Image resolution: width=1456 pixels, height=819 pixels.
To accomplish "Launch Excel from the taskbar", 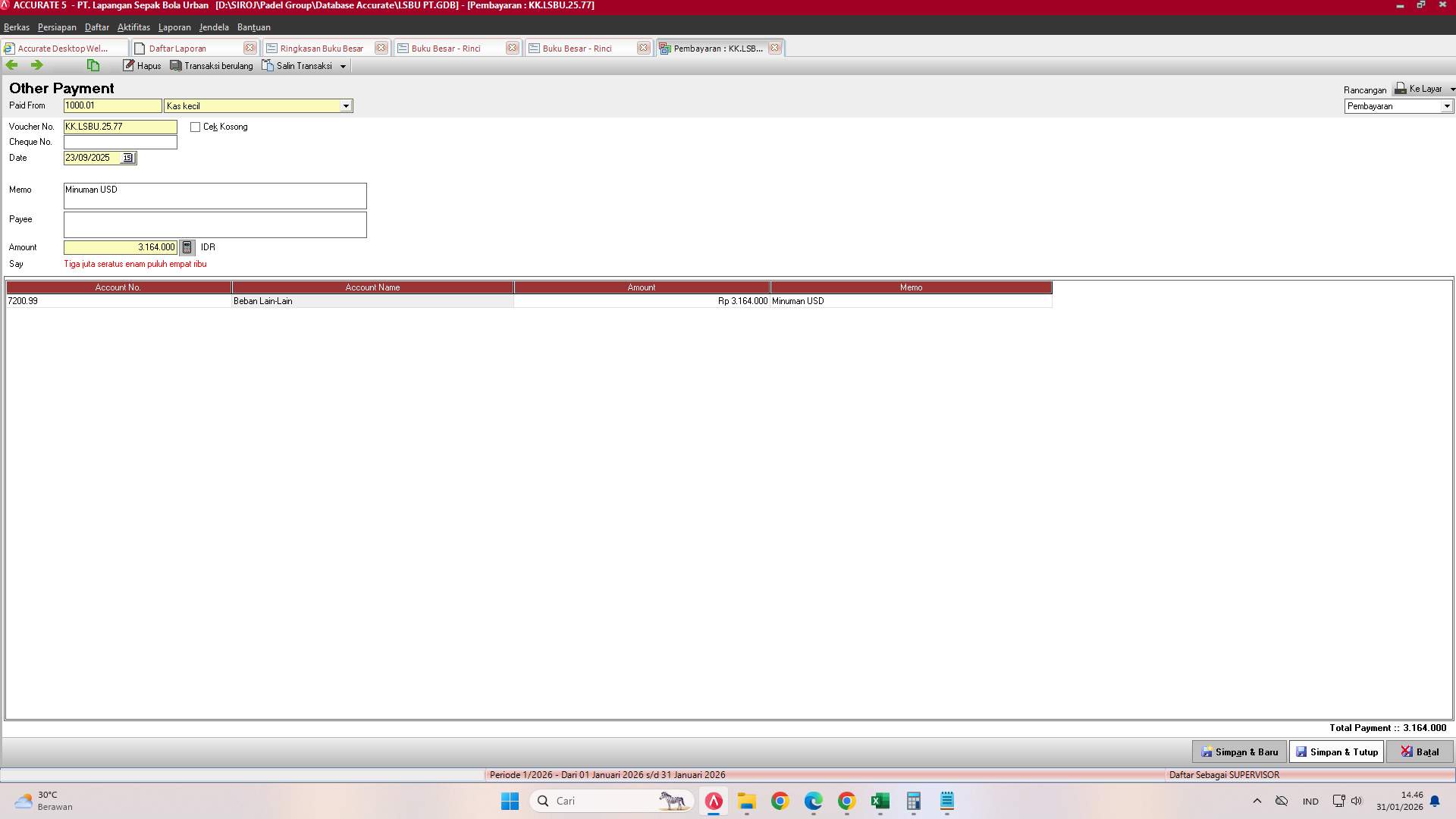I will coord(880,801).
